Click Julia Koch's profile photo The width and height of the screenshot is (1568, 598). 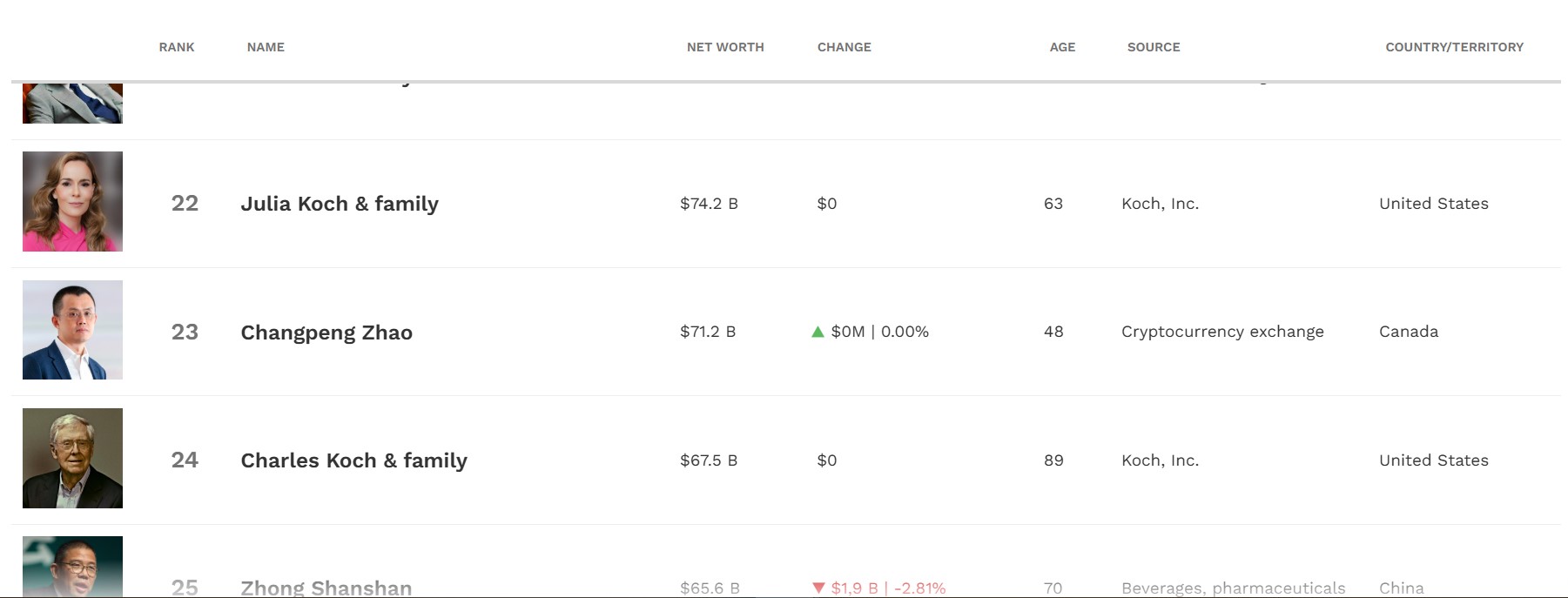(72, 201)
